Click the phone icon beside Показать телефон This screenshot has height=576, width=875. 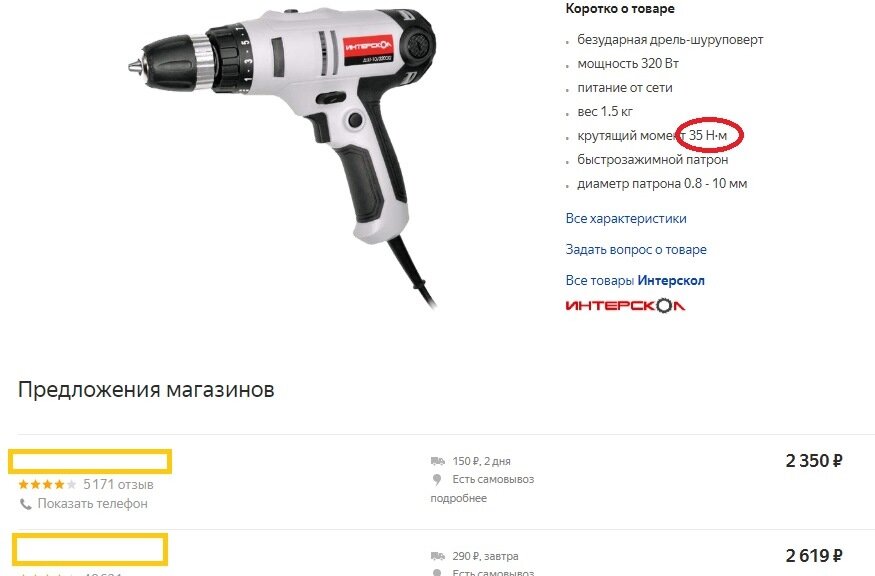pyautogui.click(x=26, y=504)
